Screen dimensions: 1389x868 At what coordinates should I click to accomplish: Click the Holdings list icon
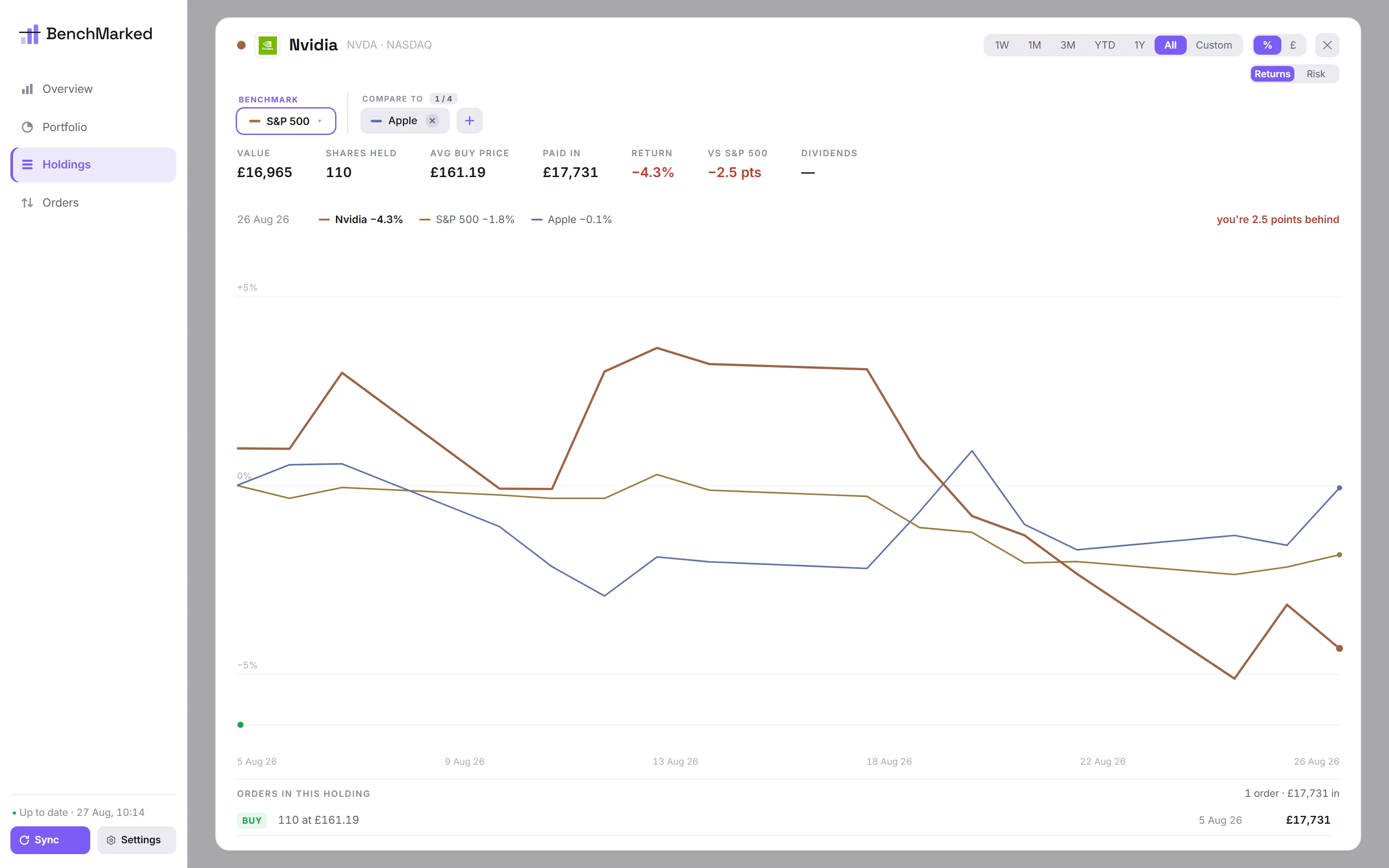pos(27,165)
